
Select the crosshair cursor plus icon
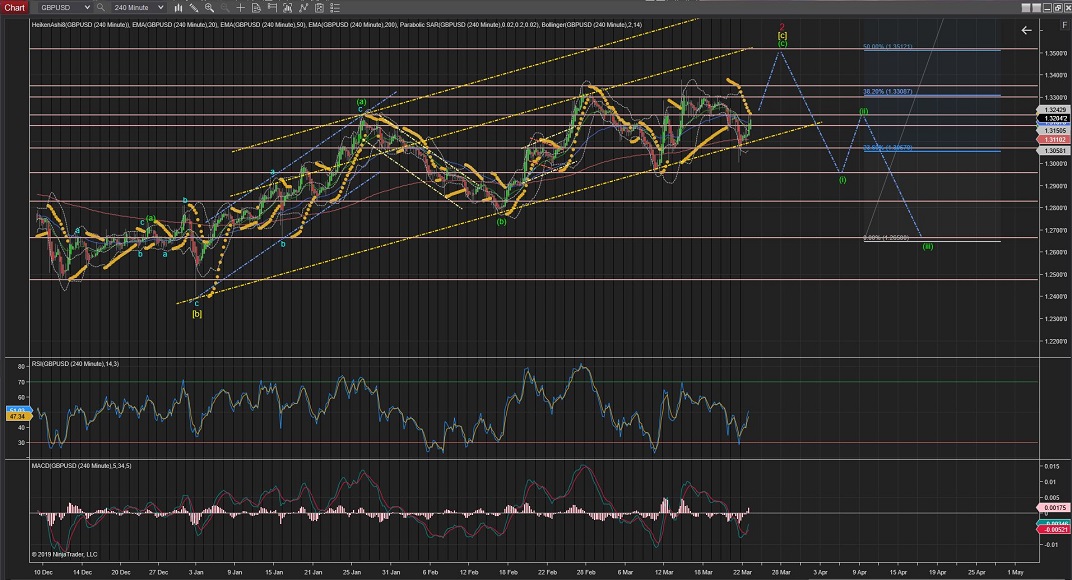click(x=240, y=8)
